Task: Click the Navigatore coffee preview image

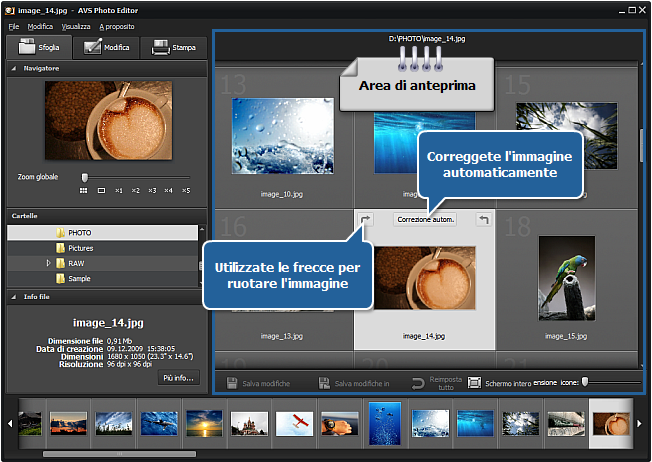Action: 109,121
